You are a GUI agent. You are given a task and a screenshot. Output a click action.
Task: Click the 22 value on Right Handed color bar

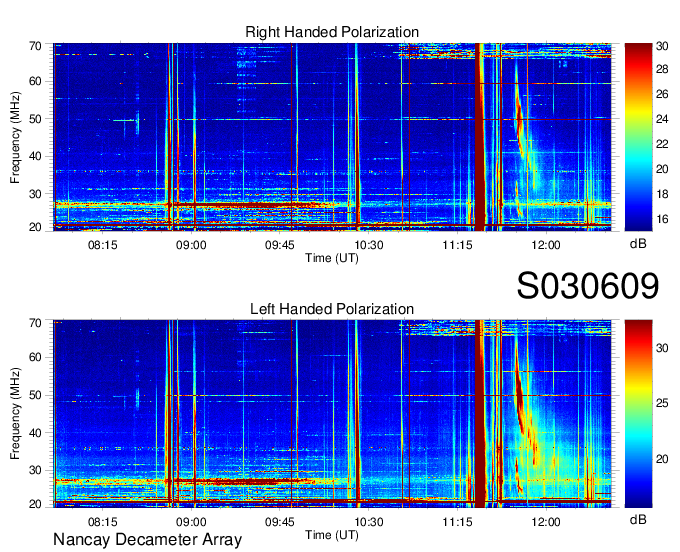click(x=662, y=144)
